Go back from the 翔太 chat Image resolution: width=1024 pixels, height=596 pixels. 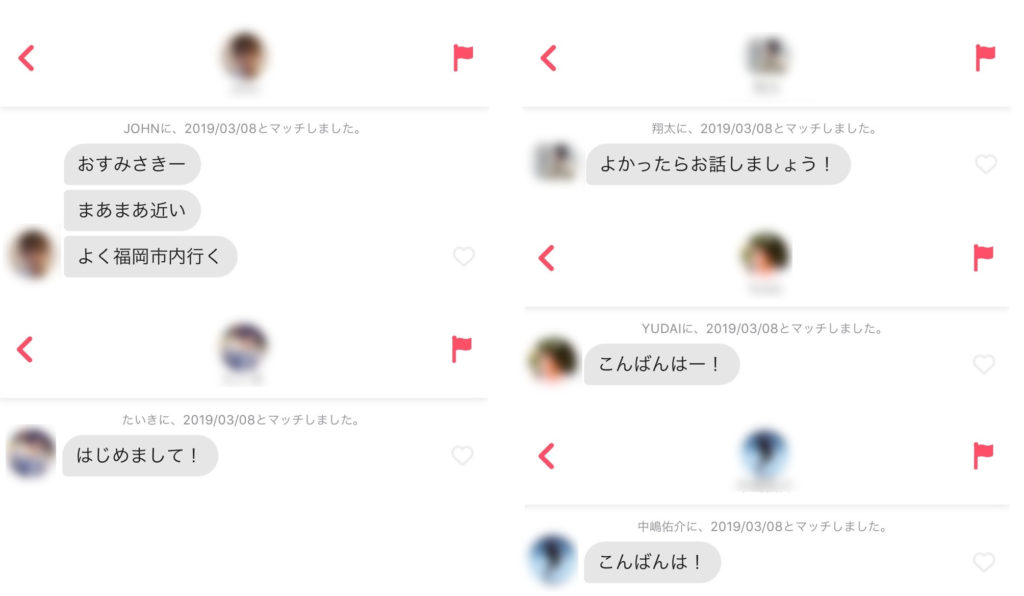coord(549,58)
